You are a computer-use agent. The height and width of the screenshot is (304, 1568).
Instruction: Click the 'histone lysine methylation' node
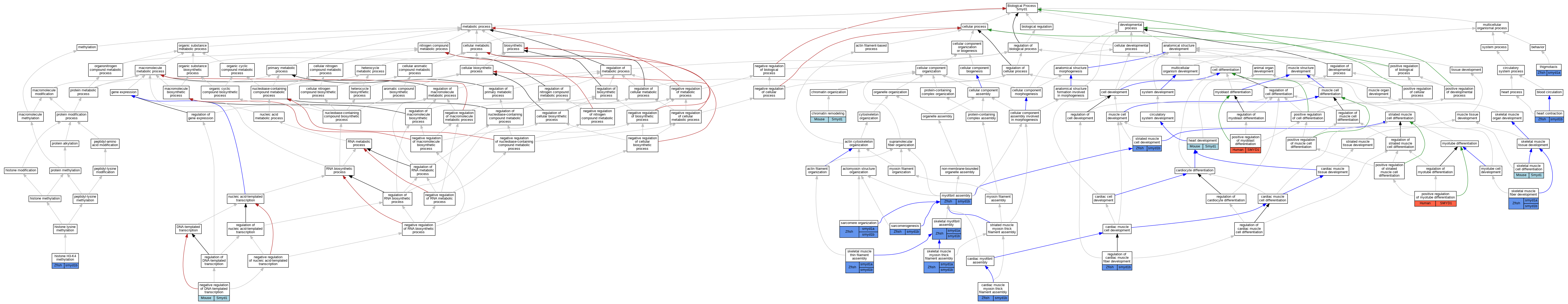pyautogui.click(x=65, y=229)
